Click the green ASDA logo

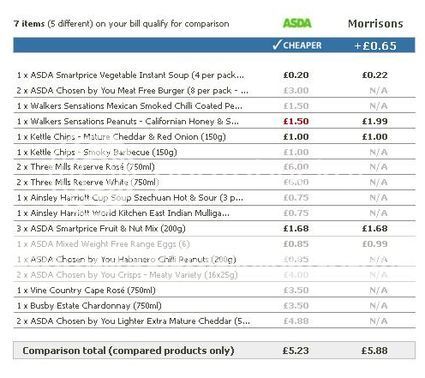tap(297, 23)
